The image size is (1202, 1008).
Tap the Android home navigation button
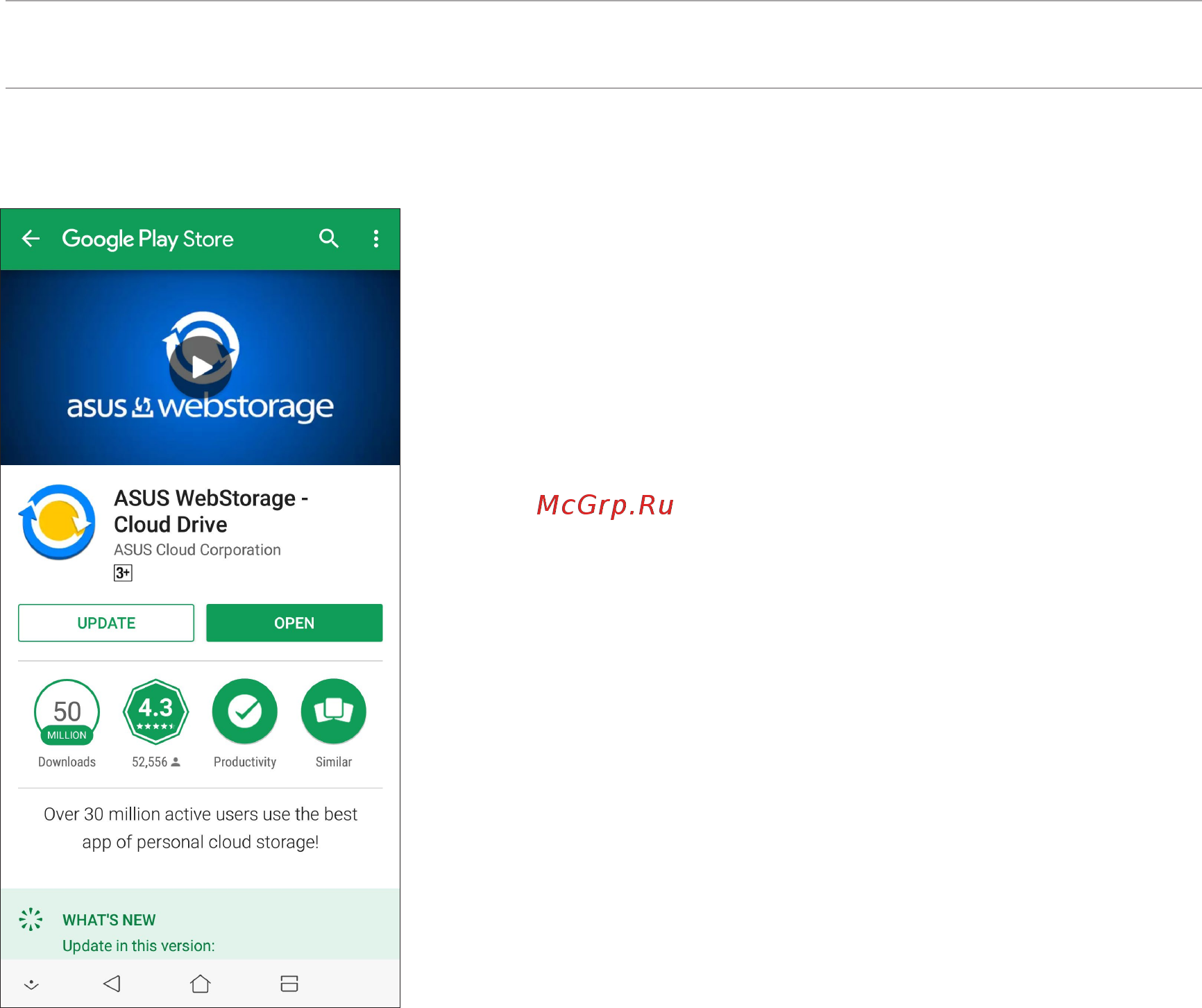(201, 984)
